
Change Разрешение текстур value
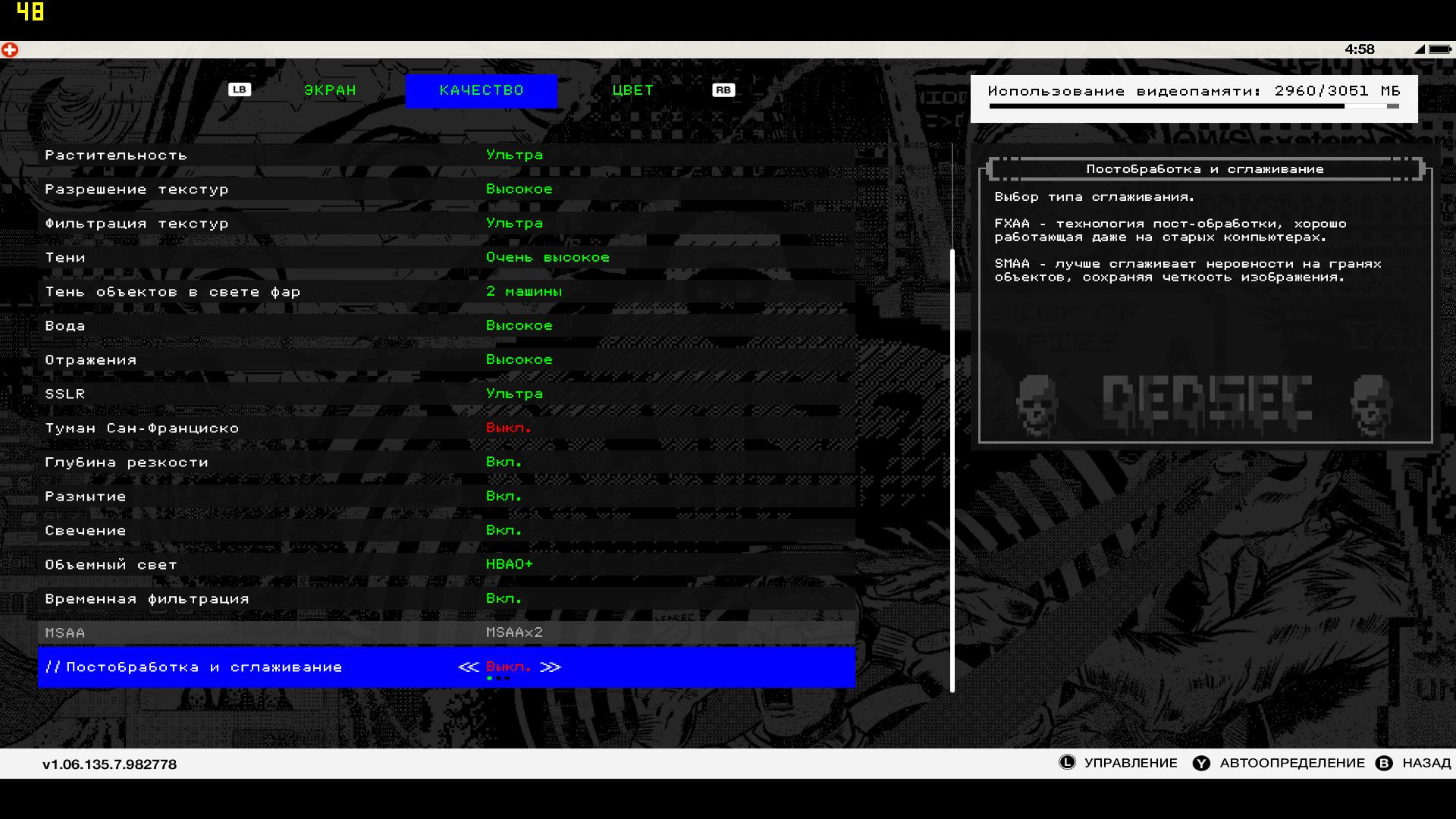(519, 190)
